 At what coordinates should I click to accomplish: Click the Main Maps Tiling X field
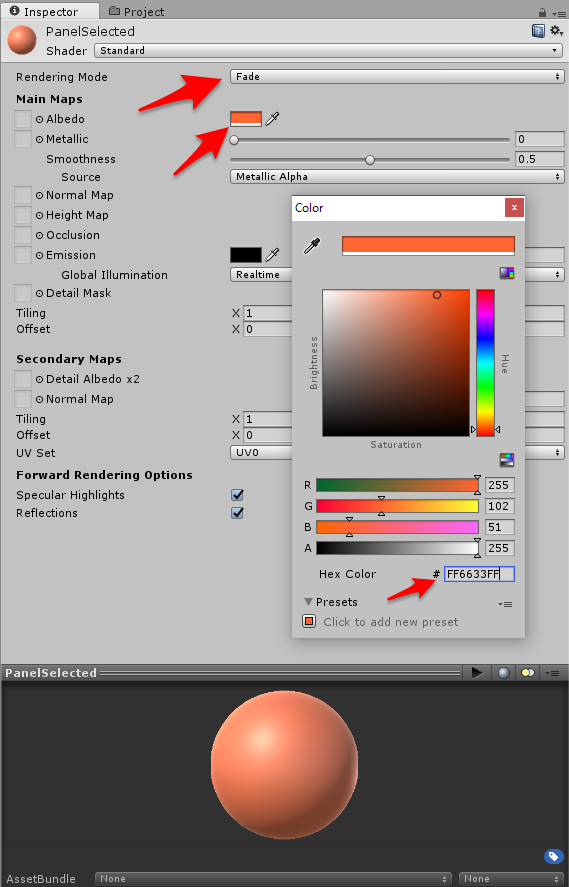[267, 313]
